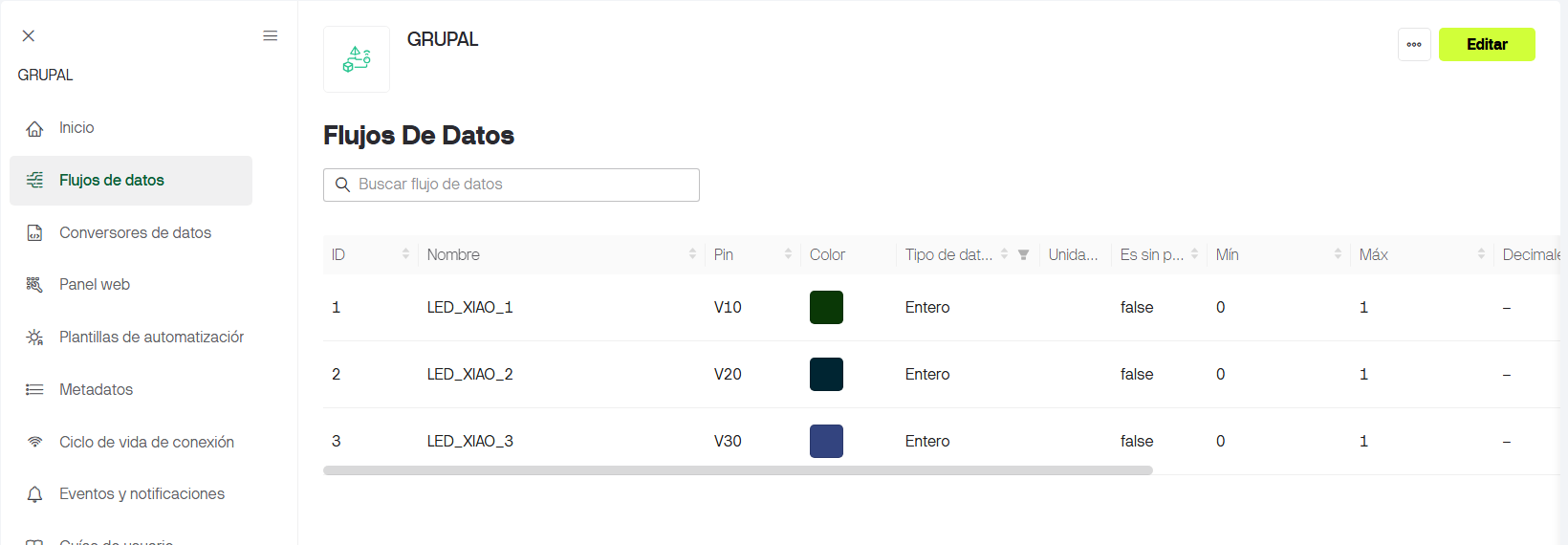Click the Conversores de datos file icon
Viewport: 1568px width, 545px height.
coord(34,232)
